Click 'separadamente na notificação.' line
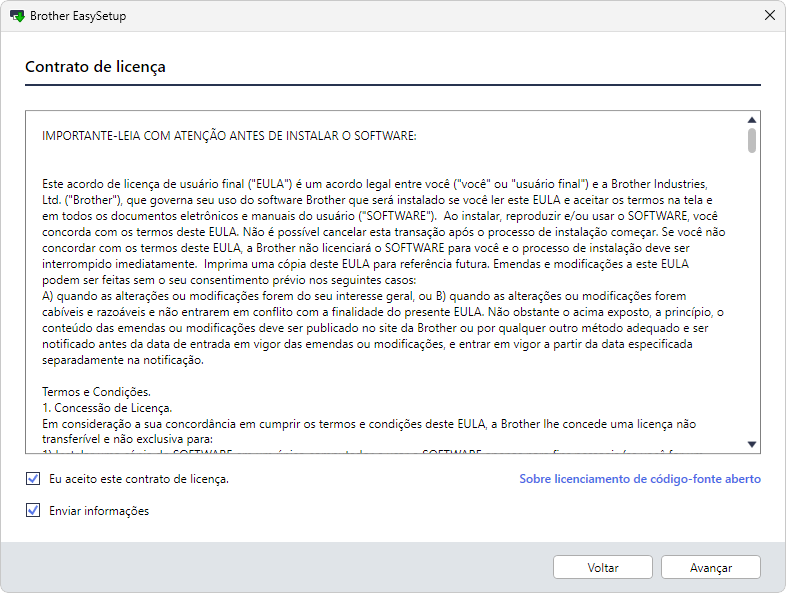Screen dimensions: 786x593 [x=123, y=360]
